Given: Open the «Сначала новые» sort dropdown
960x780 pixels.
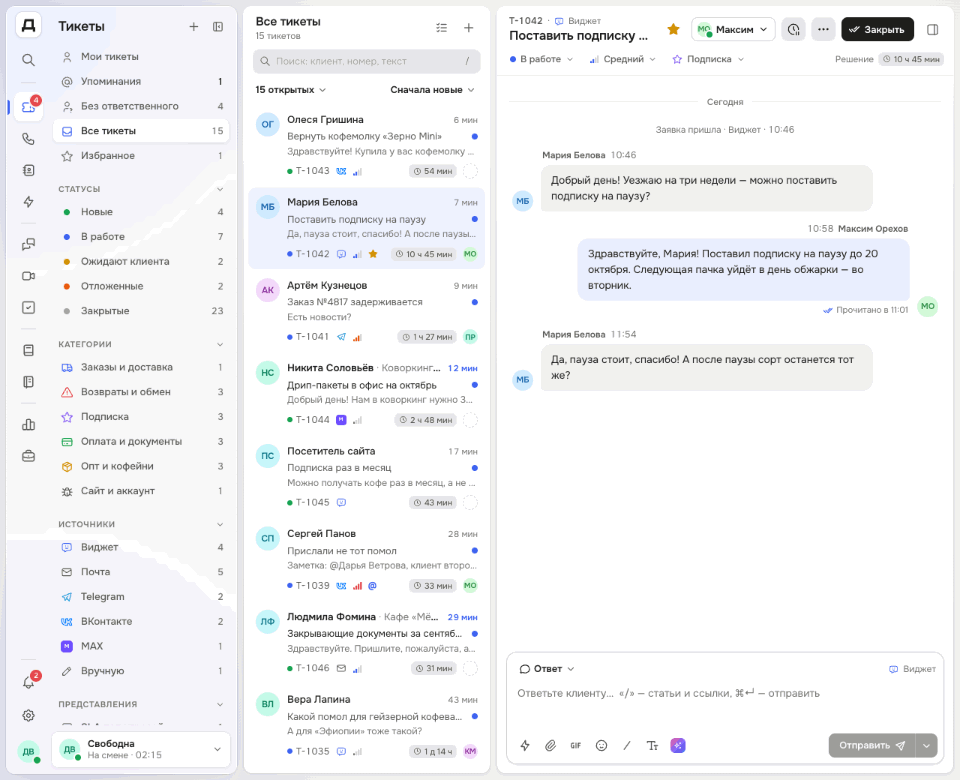Looking at the screenshot, I should click(432, 90).
